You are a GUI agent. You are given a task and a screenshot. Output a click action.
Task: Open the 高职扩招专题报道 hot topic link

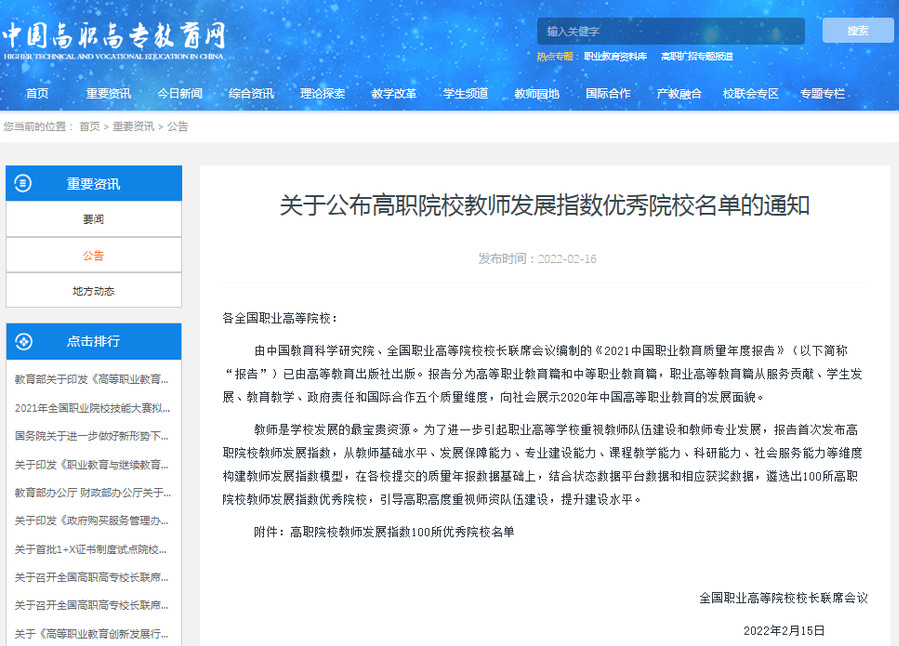coord(697,57)
